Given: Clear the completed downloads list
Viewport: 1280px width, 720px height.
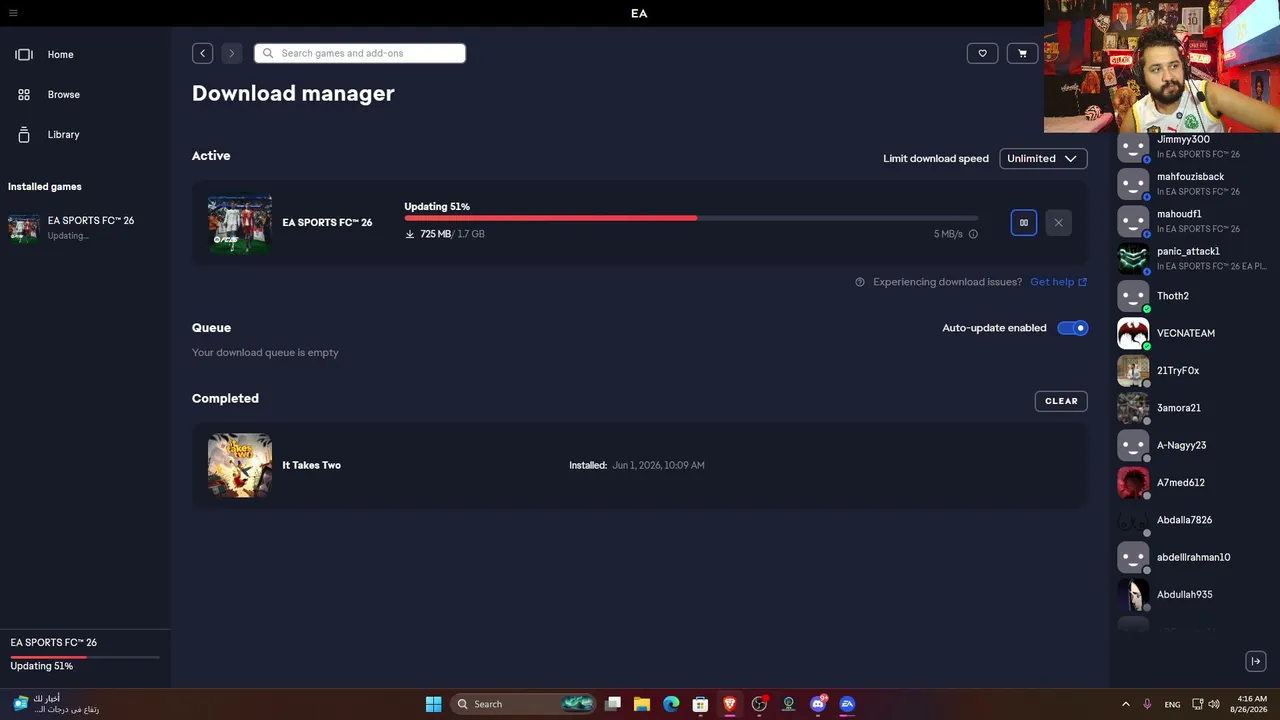Looking at the screenshot, I should 1061,401.
